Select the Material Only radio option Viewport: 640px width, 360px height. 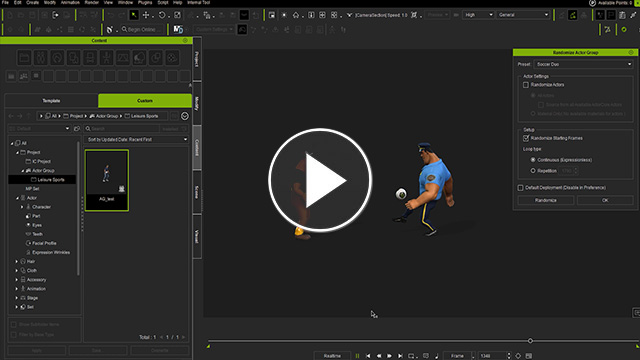pos(533,113)
